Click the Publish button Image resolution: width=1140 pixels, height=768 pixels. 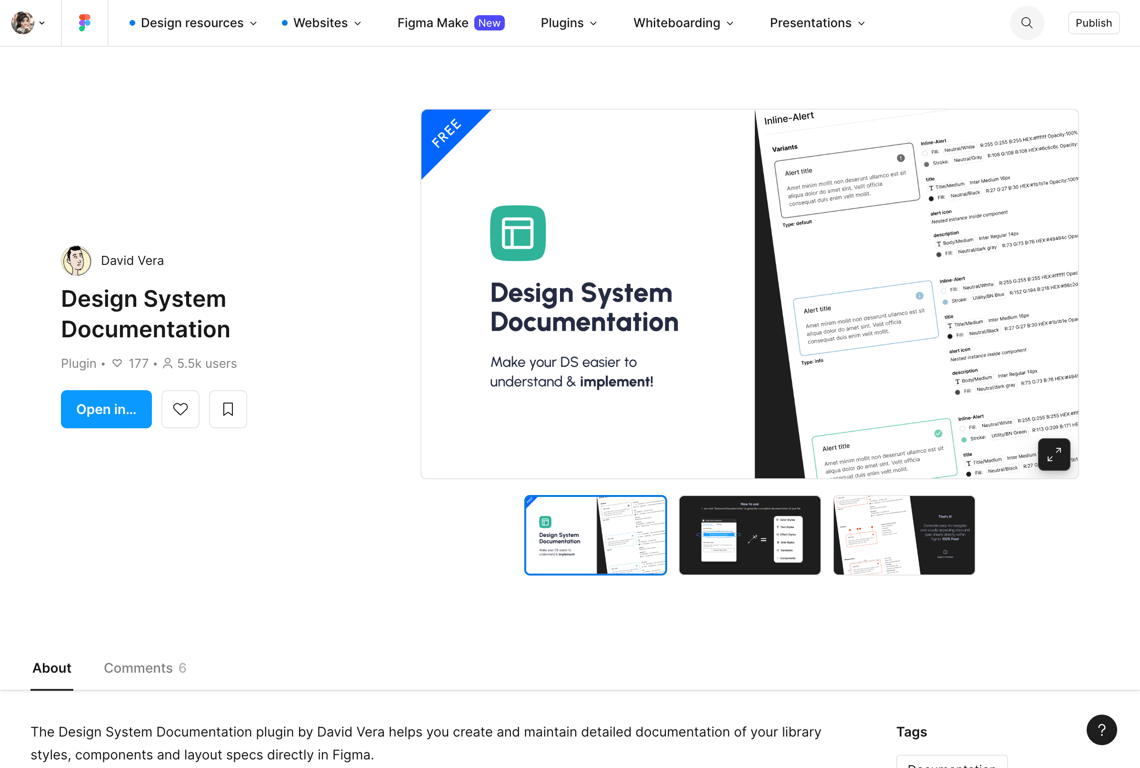[x=1093, y=22]
